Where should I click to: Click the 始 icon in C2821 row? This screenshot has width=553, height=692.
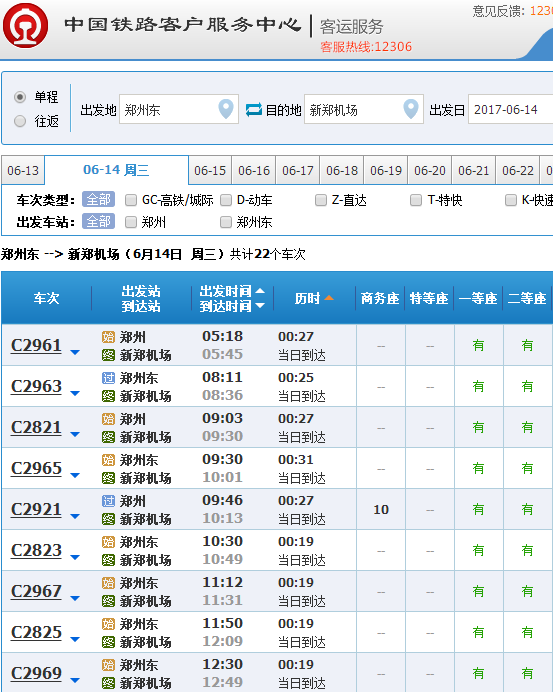pyautogui.click(x=108, y=419)
